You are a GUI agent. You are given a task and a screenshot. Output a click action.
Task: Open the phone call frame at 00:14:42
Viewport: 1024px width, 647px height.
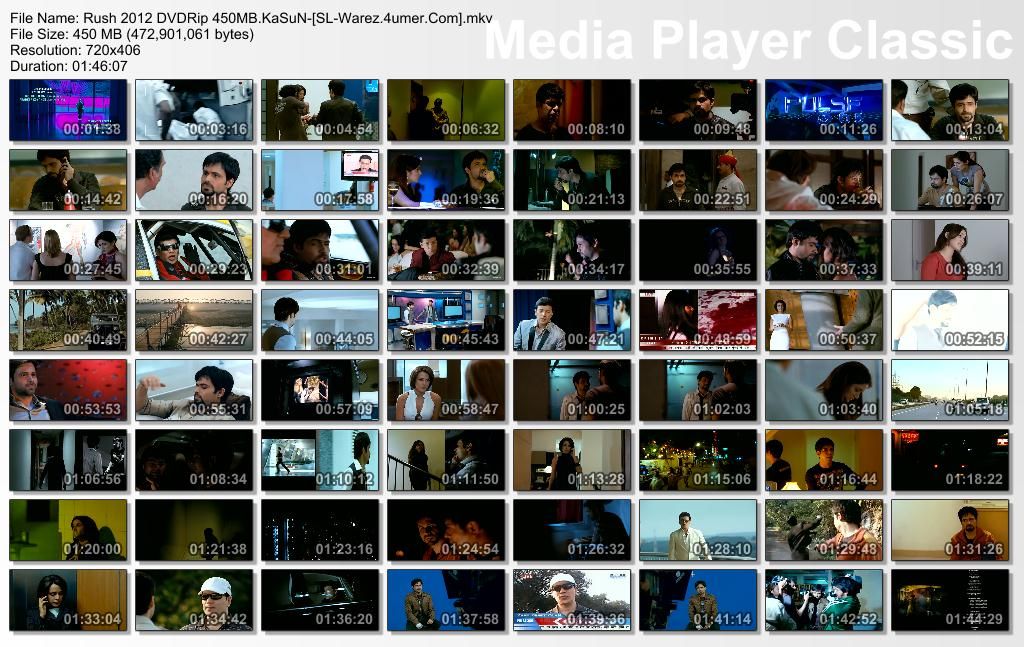click(x=68, y=180)
